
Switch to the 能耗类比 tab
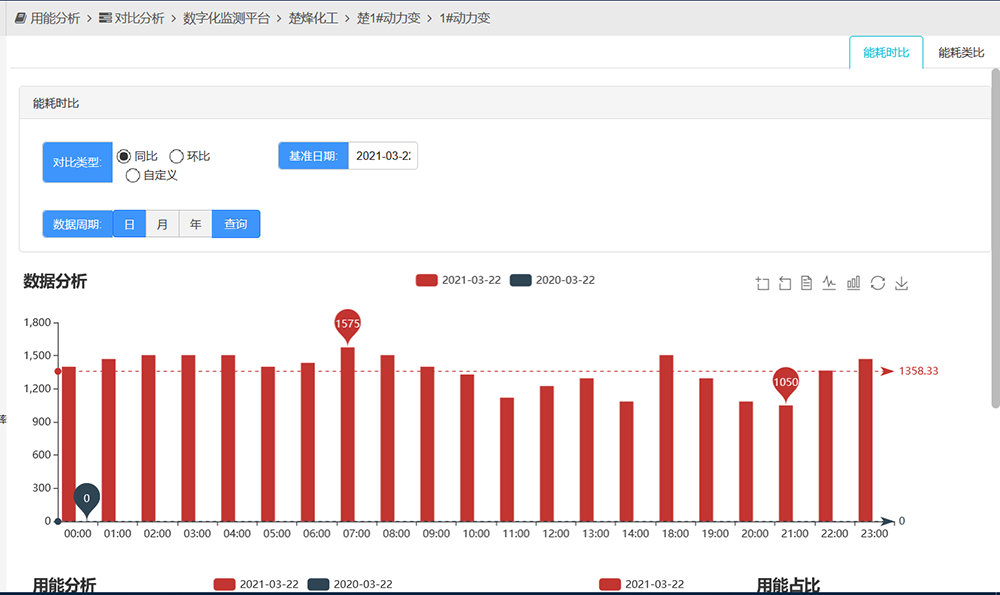click(x=961, y=53)
